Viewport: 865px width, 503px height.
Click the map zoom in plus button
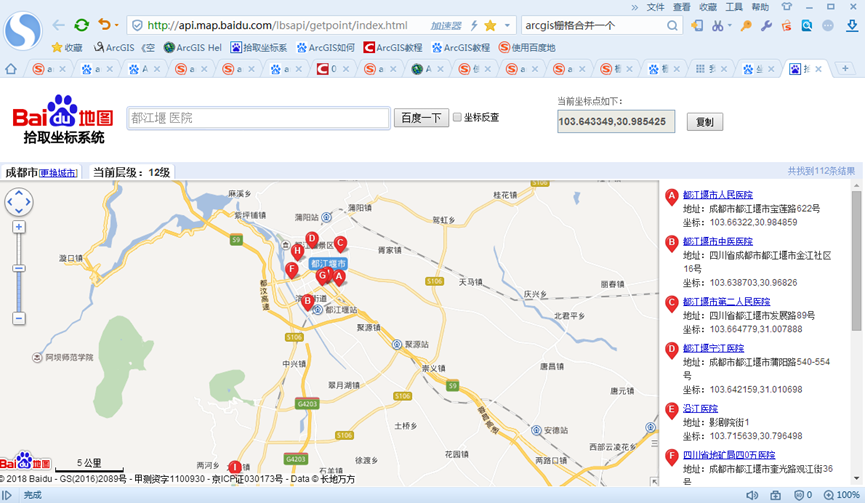(19, 227)
